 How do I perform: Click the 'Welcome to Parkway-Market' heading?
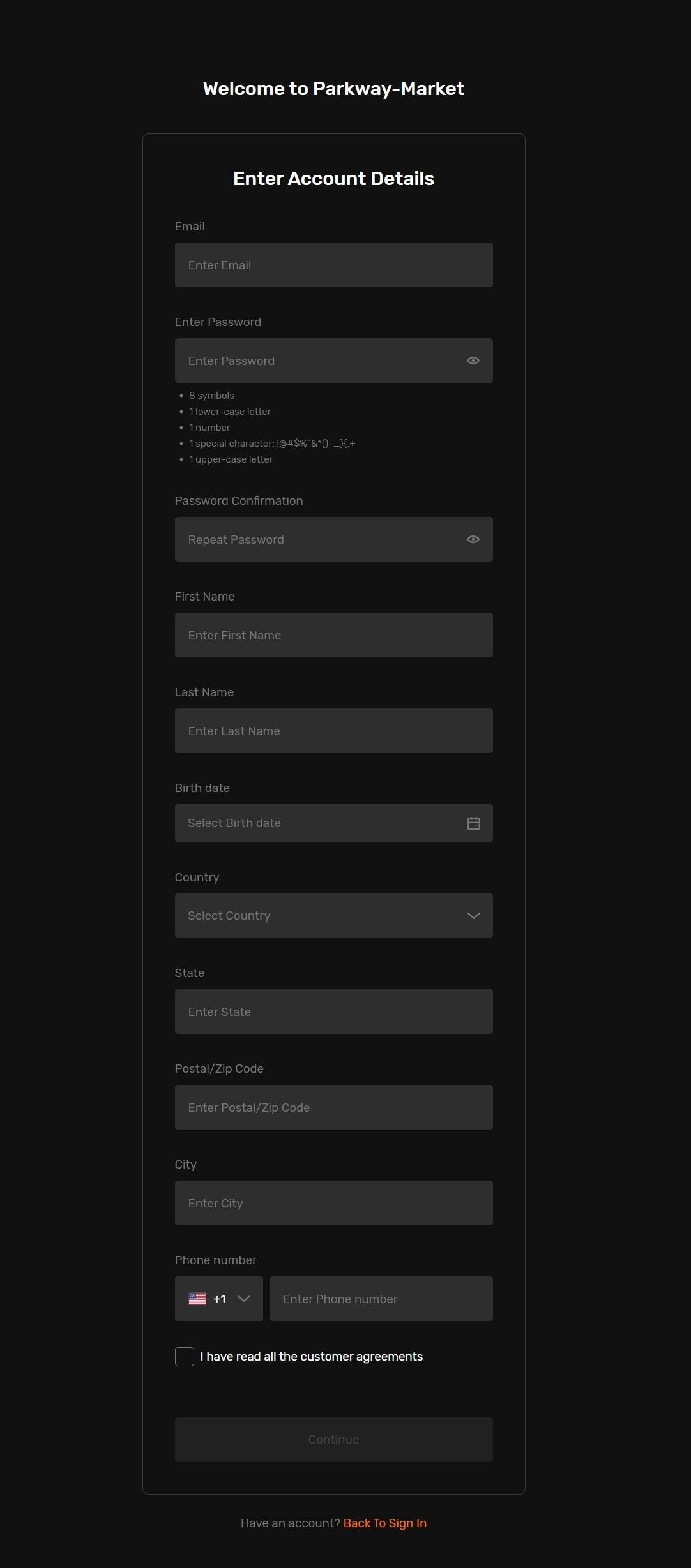point(333,89)
